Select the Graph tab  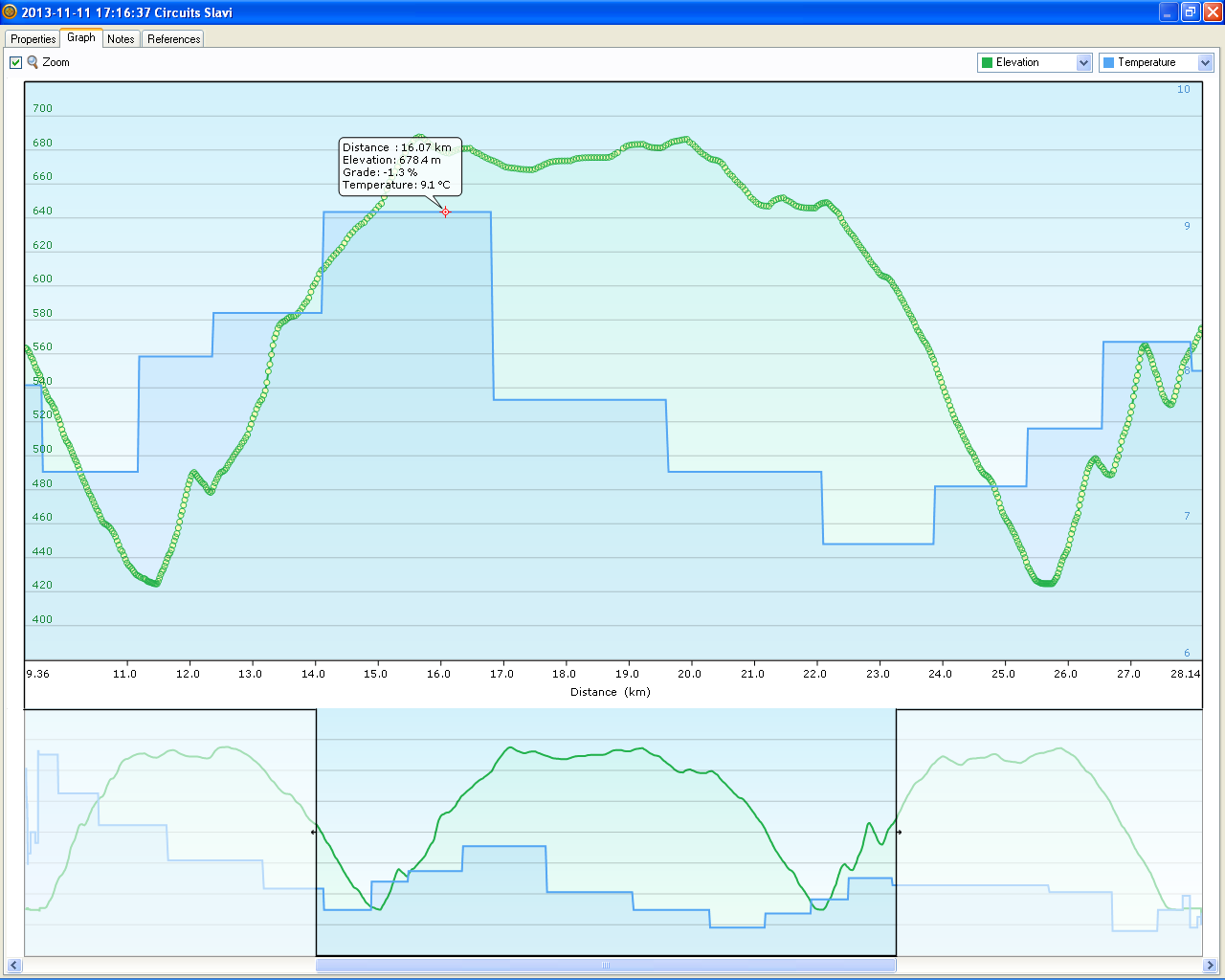(x=81, y=38)
